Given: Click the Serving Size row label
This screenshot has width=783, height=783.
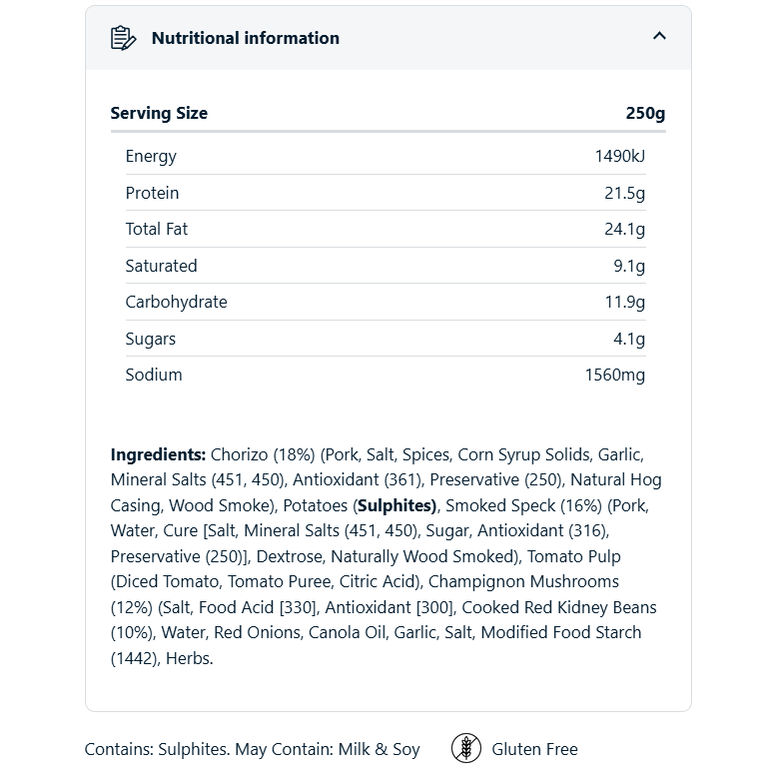Looking at the screenshot, I should tap(159, 113).
